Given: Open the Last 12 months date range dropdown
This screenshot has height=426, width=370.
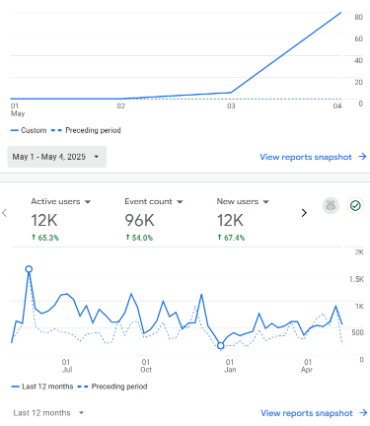Looking at the screenshot, I should (48, 413).
